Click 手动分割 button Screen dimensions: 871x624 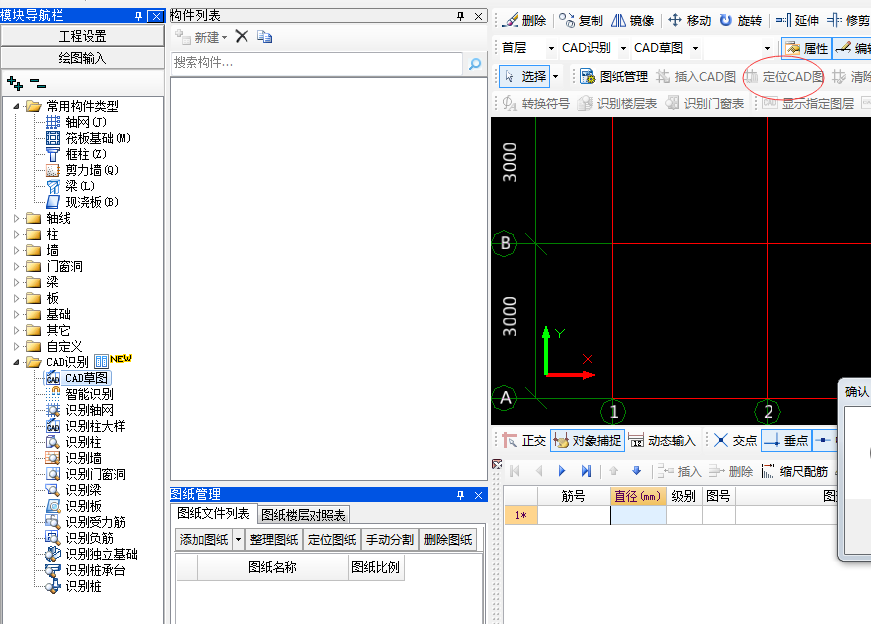(389, 540)
